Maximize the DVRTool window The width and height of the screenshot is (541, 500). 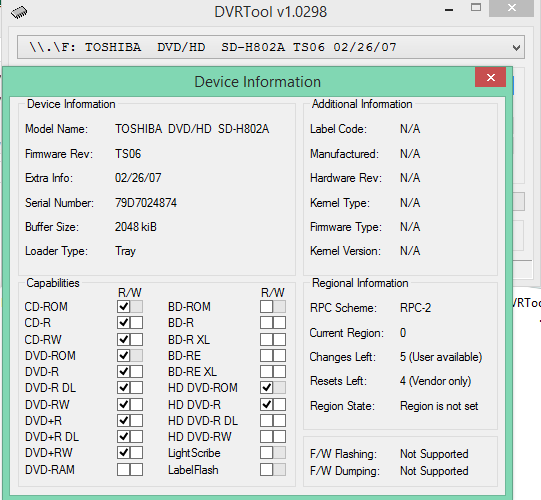(x=476, y=8)
